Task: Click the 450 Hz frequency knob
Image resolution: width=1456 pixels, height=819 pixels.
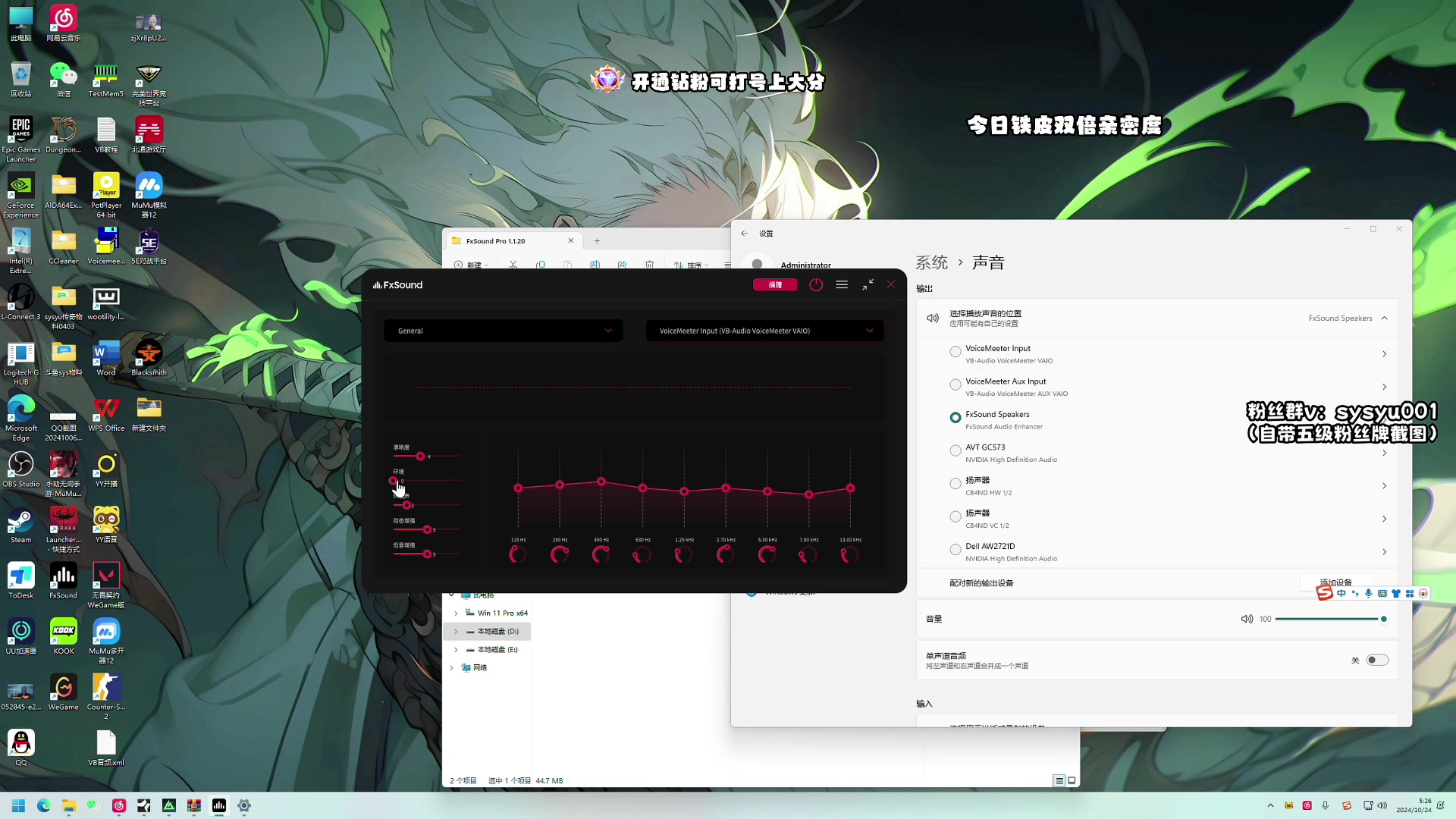Action: [x=601, y=555]
